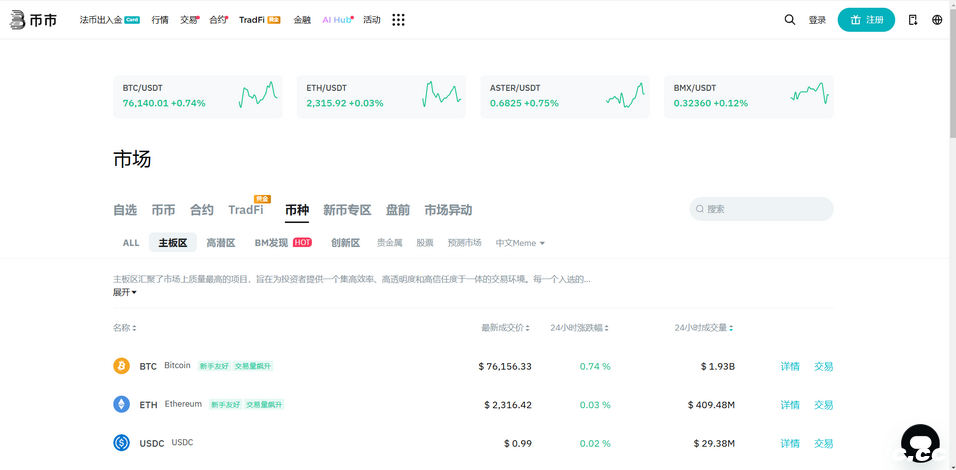Open BMX/USDT sparkline chart
Screen dimensions: 956x470
809,94
